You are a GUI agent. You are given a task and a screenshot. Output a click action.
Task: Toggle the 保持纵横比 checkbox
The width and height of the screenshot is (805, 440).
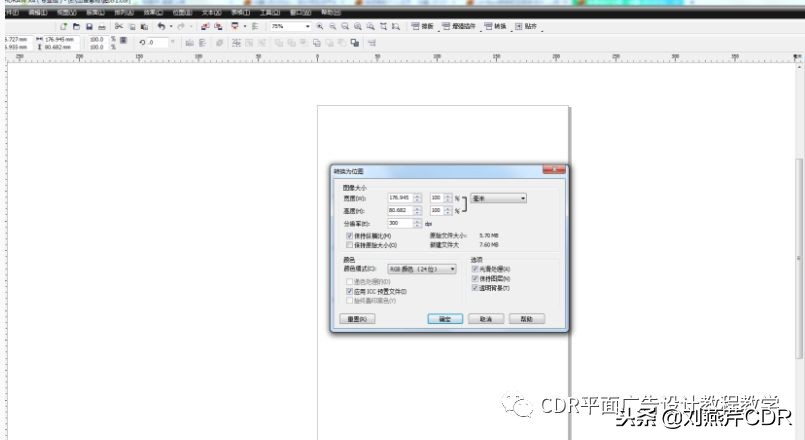tap(350, 236)
